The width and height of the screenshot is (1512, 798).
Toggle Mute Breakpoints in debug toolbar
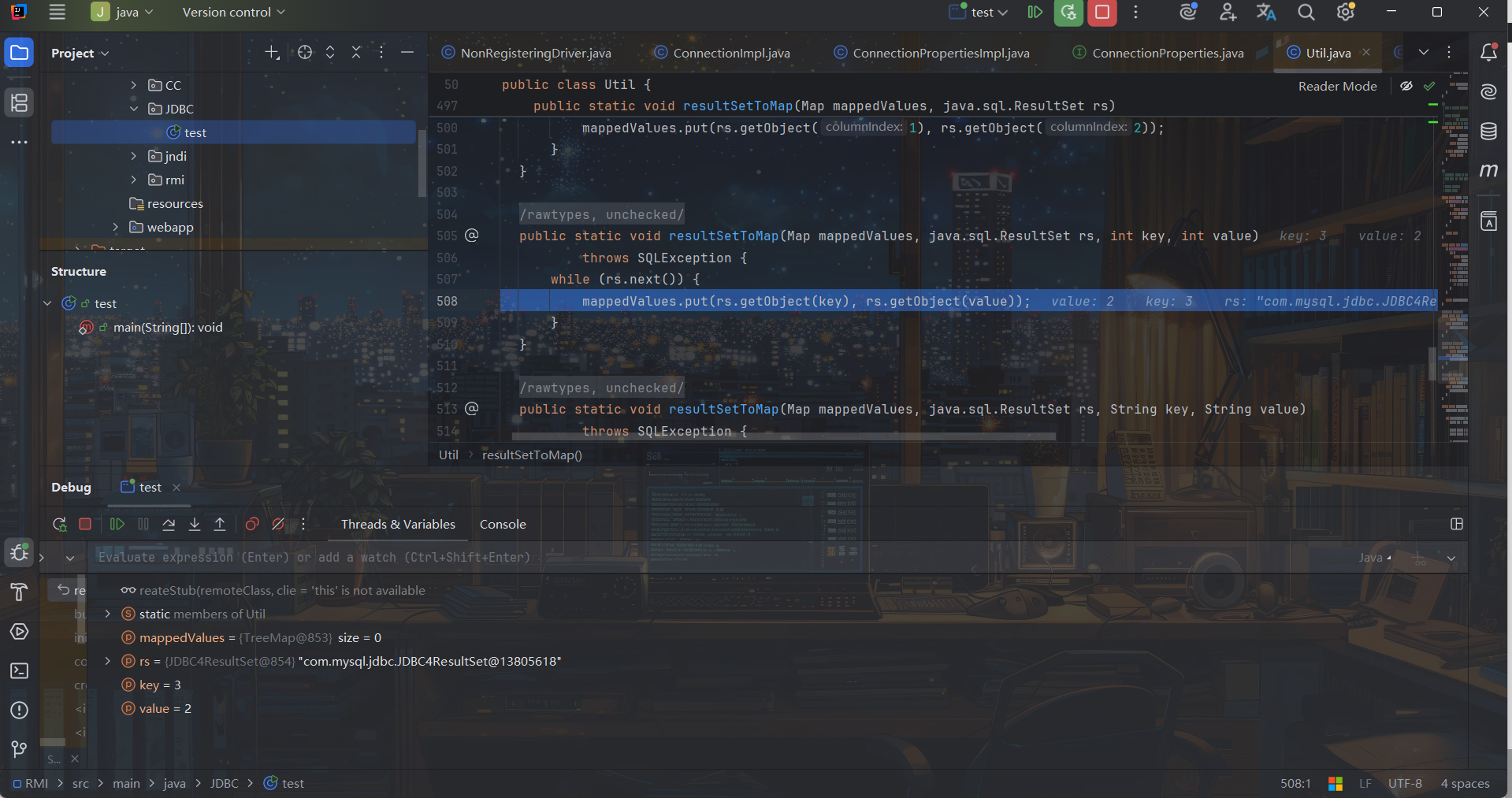tap(278, 525)
